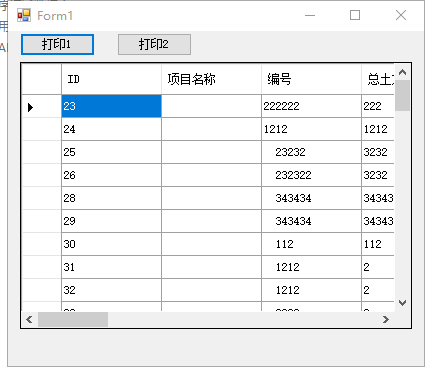The height and width of the screenshot is (374, 432).
Task: Close the Form1 window
Action: (x=401, y=15)
